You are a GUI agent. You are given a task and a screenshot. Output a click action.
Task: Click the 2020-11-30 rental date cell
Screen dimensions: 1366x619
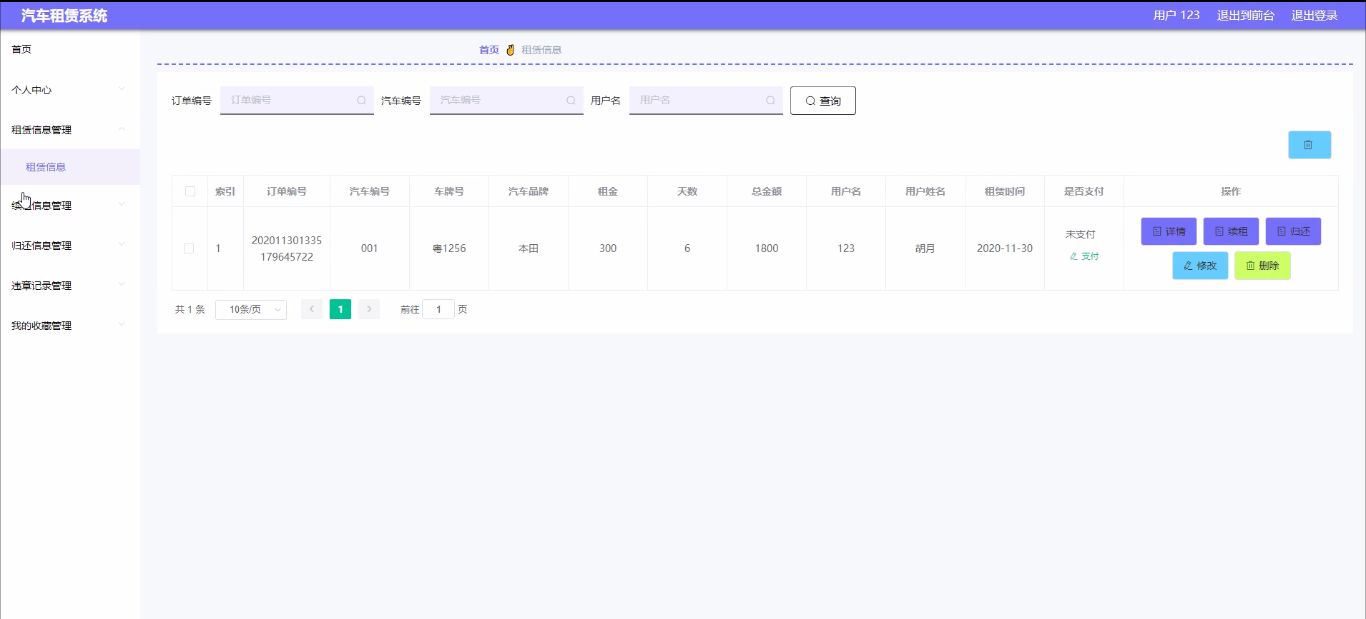click(x=1005, y=248)
